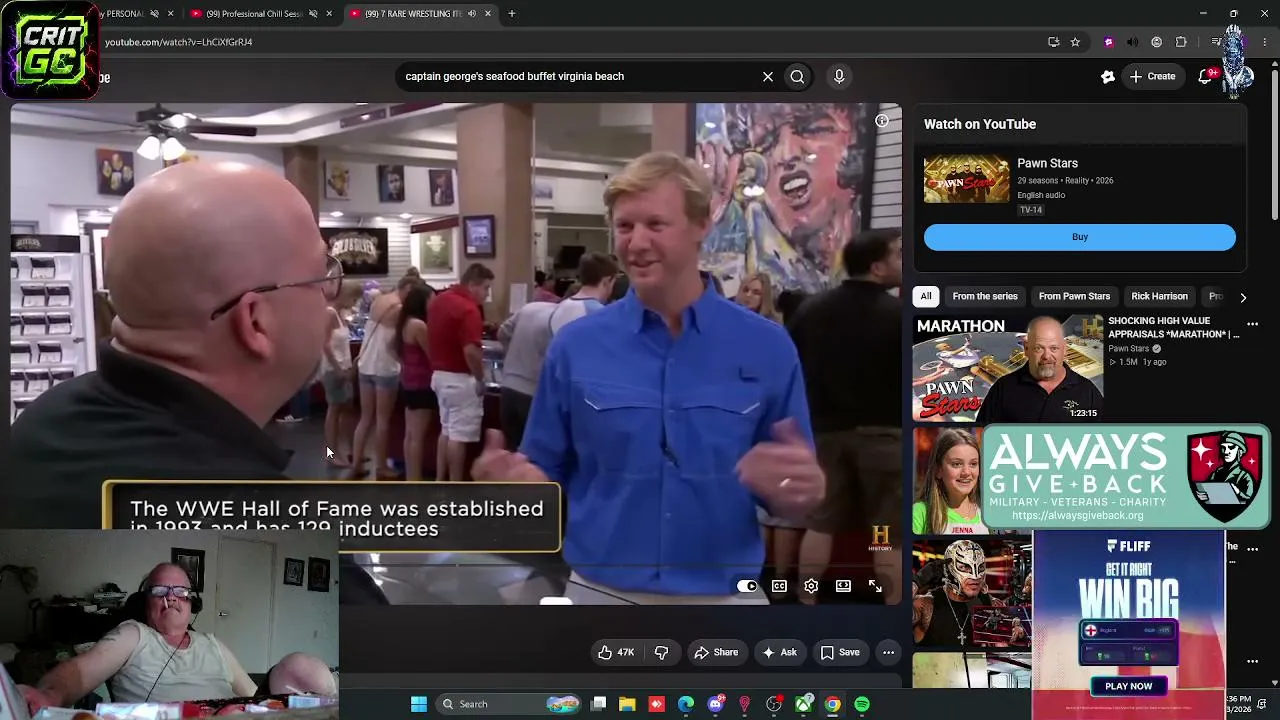Run the YouTube search with magnifier button
Image resolution: width=1280 pixels, height=720 pixels.
[797, 76]
